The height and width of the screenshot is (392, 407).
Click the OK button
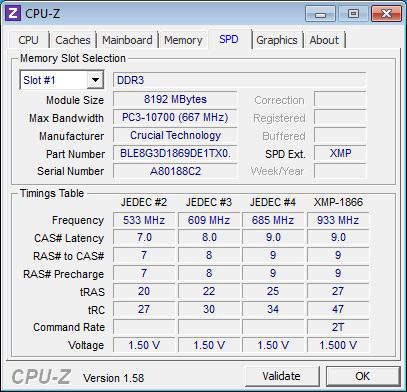[363, 376]
